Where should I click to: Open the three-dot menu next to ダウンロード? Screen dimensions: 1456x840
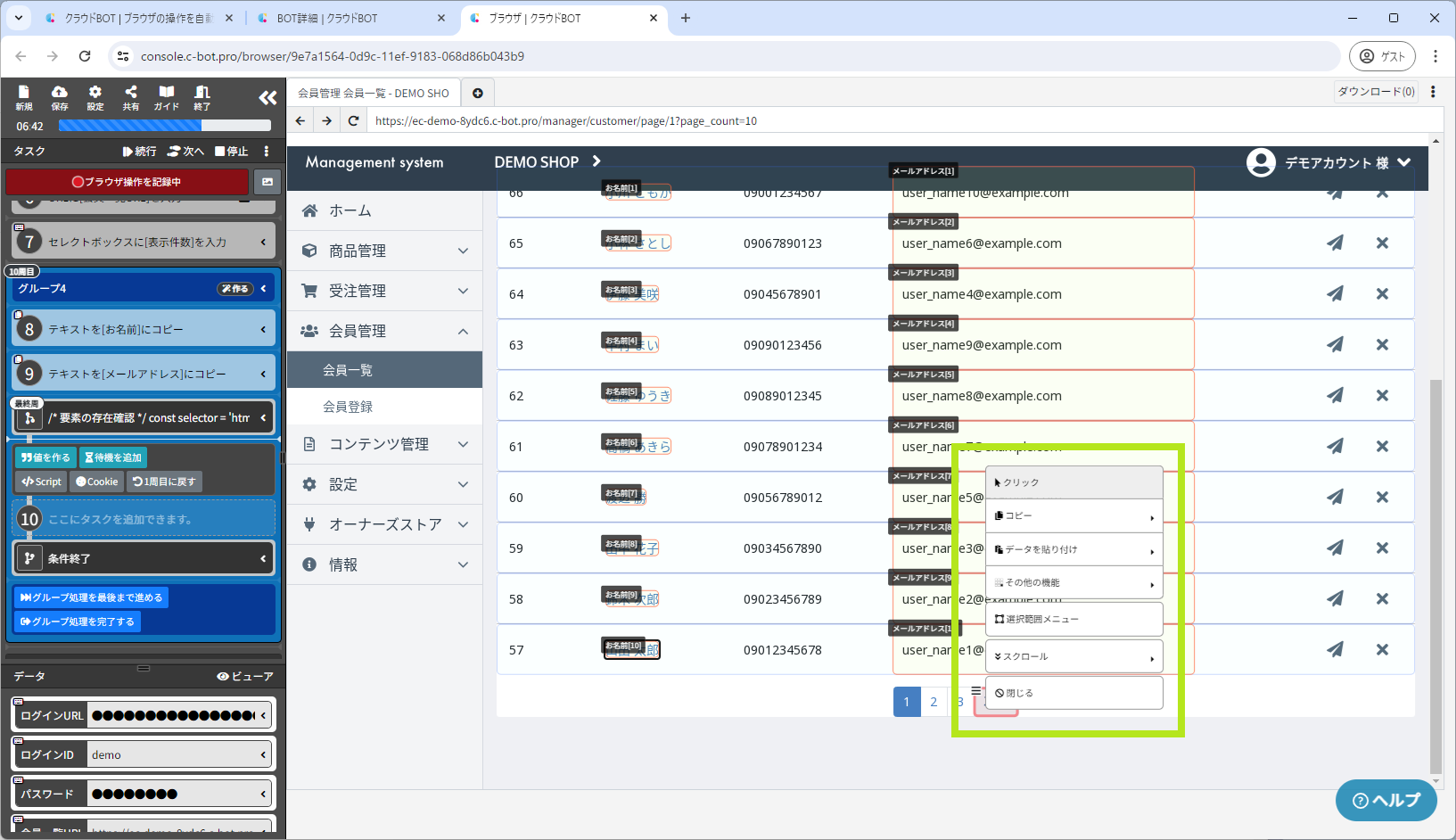point(1433,92)
